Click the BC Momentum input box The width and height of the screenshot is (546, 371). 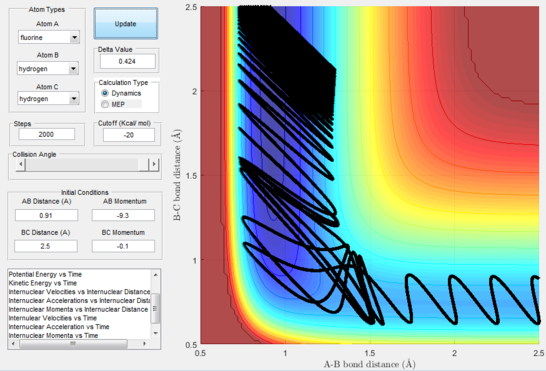click(x=123, y=246)
